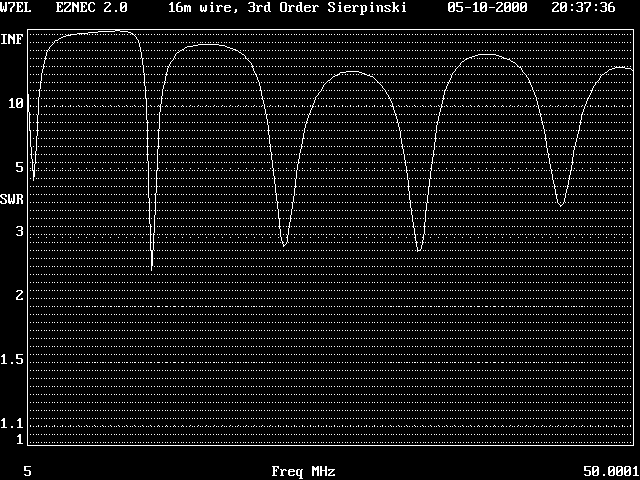640x480 pixels.
Task: Click the deepest SWR dip in the curve
Action: (x=152, y=267)
